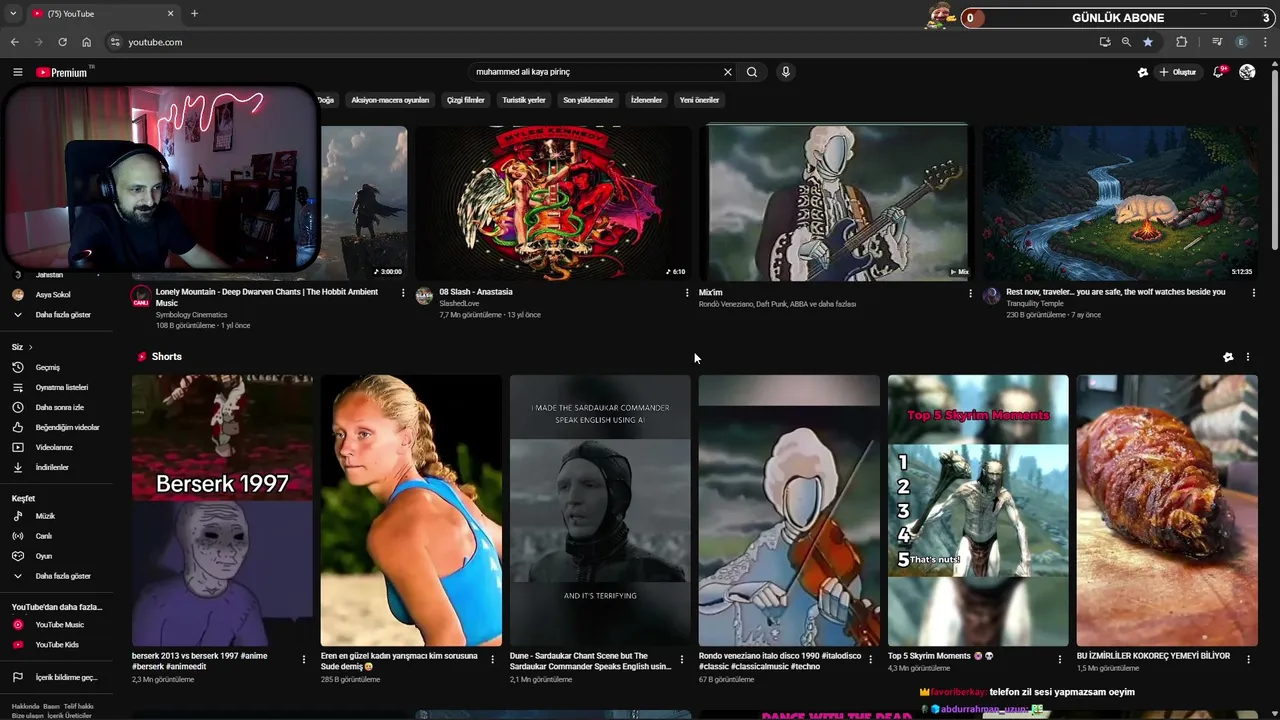Open options for the kokoreç short
This screenshot has width=1280, height=720.
pos(1249,659)
